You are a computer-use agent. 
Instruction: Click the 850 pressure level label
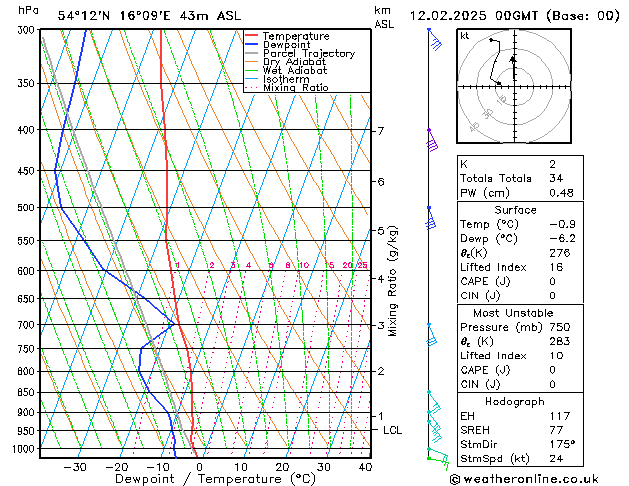coord(28,393)
